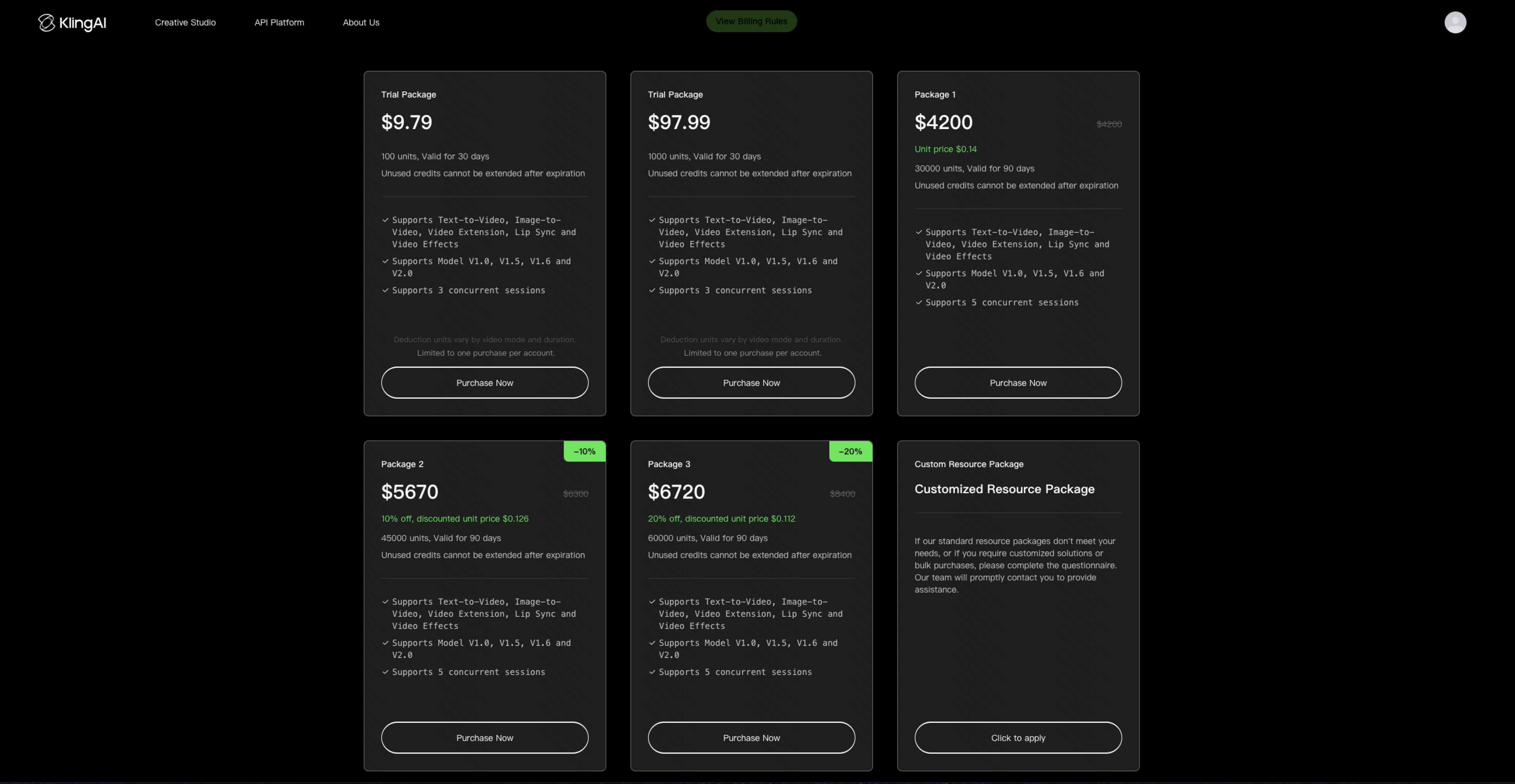Click Package 3 concurrent sessions checkmark
This screenshot has height=784, width=1515.
[x=652, y=672]
